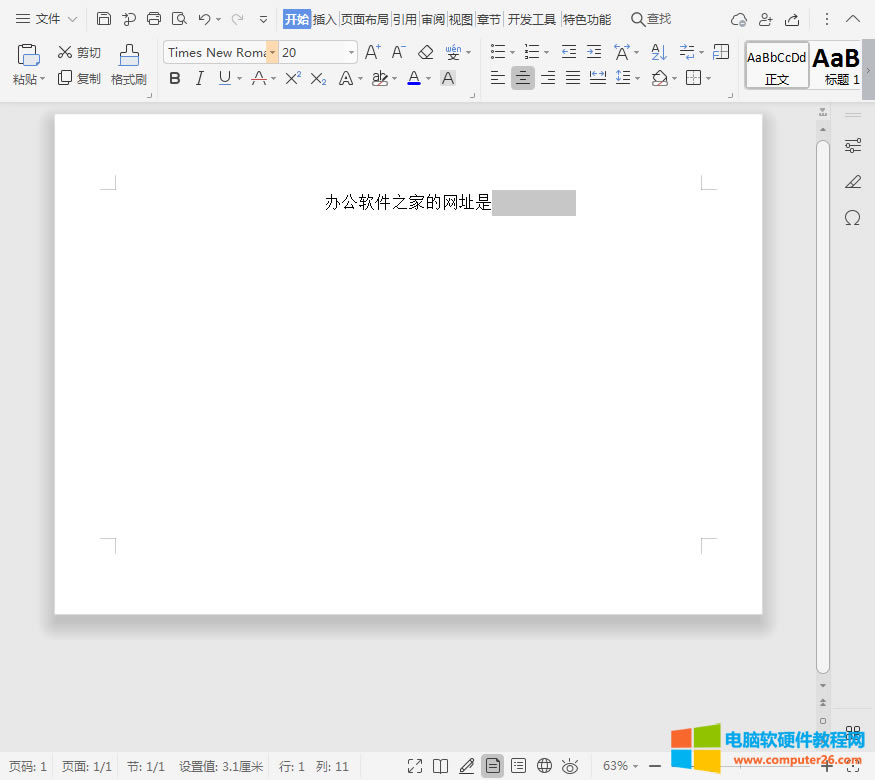Expand the font color dropdown arrow
Image resolution: width=875 pixels, height=780 pixels.
[429, 78]
